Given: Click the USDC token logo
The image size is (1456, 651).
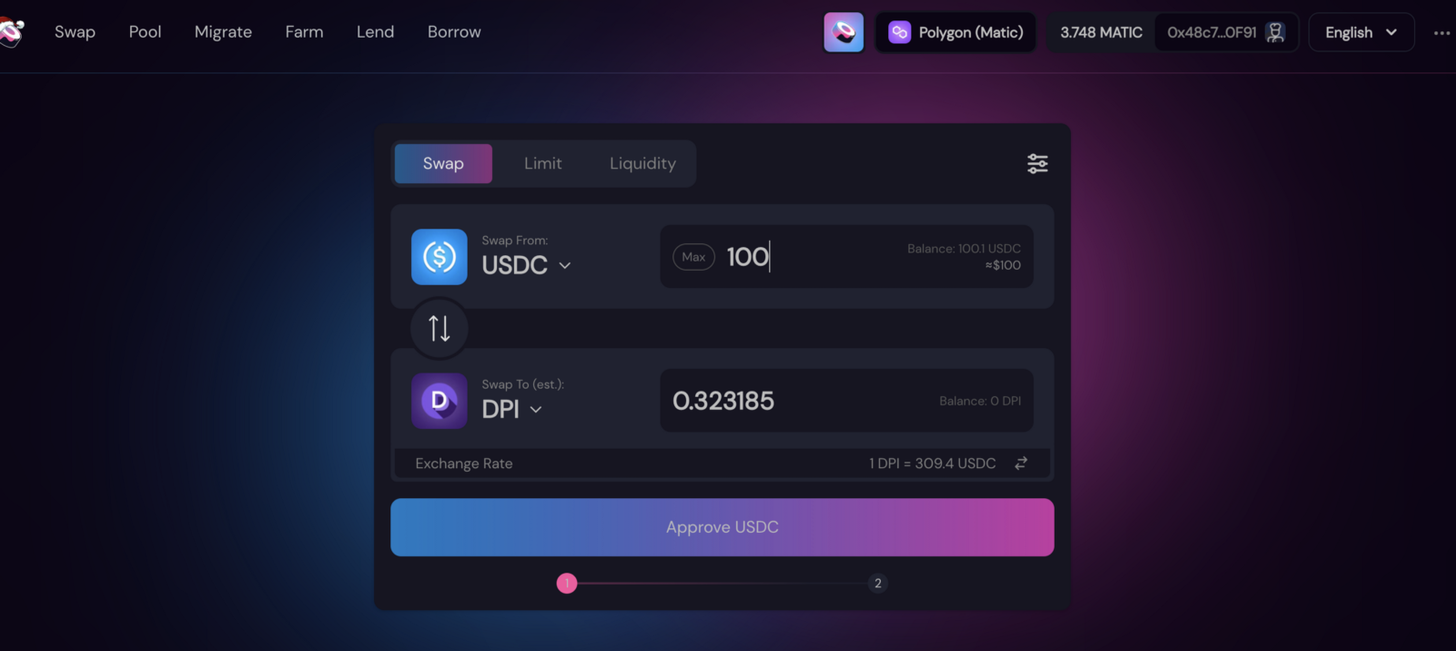Looking at the screenshot, I should coord(439,257).
